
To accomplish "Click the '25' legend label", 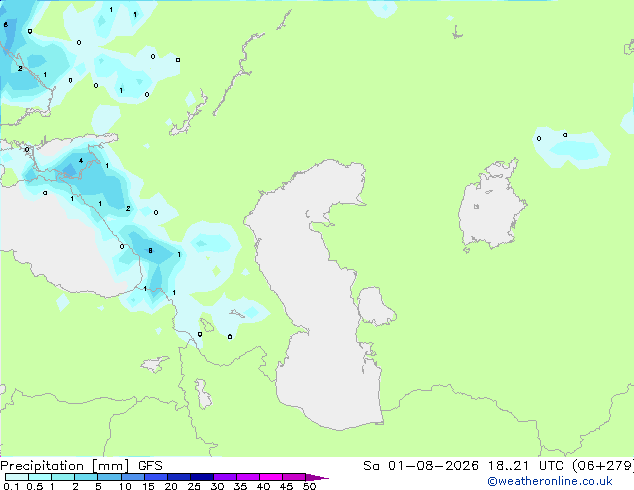I will coord(194,486).
